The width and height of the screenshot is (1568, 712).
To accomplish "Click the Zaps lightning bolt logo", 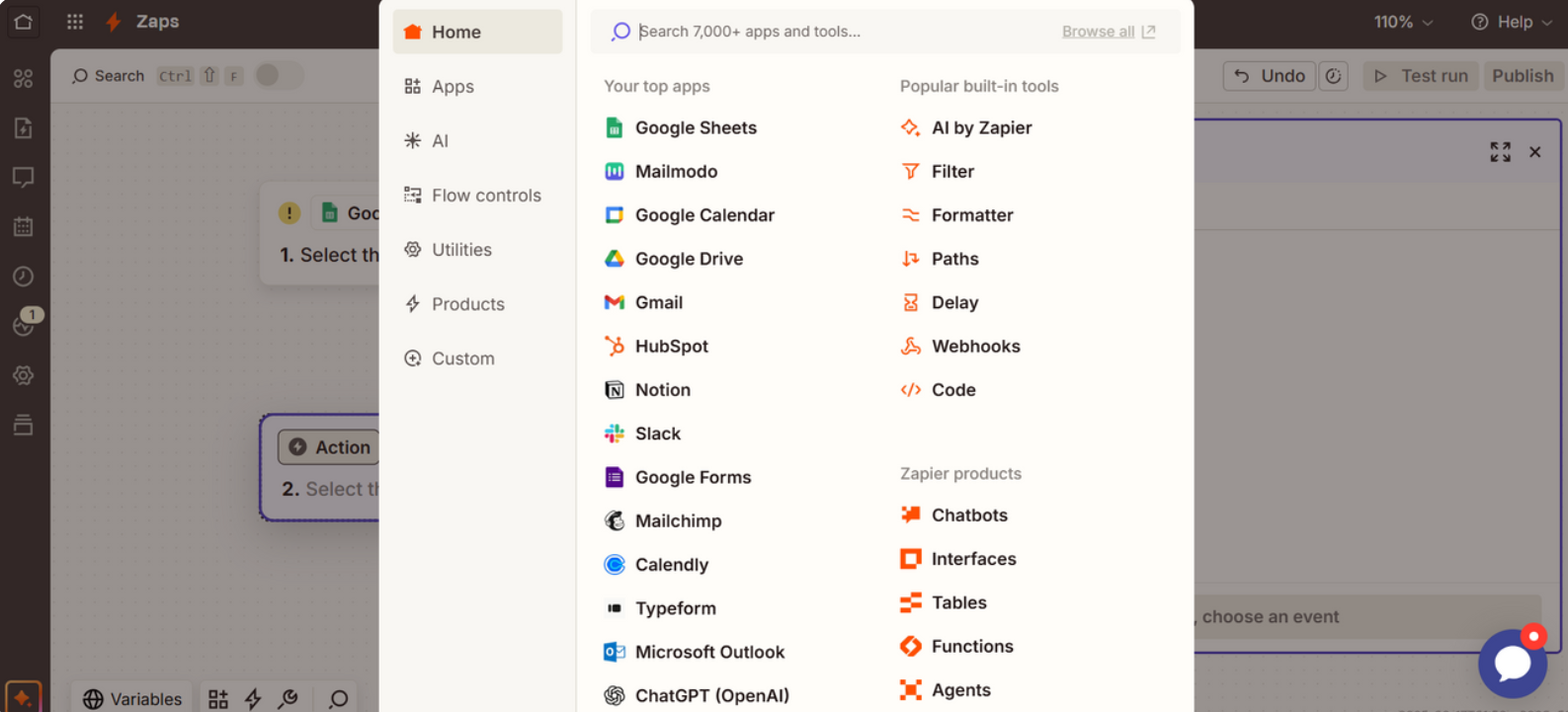I will 115,22.
